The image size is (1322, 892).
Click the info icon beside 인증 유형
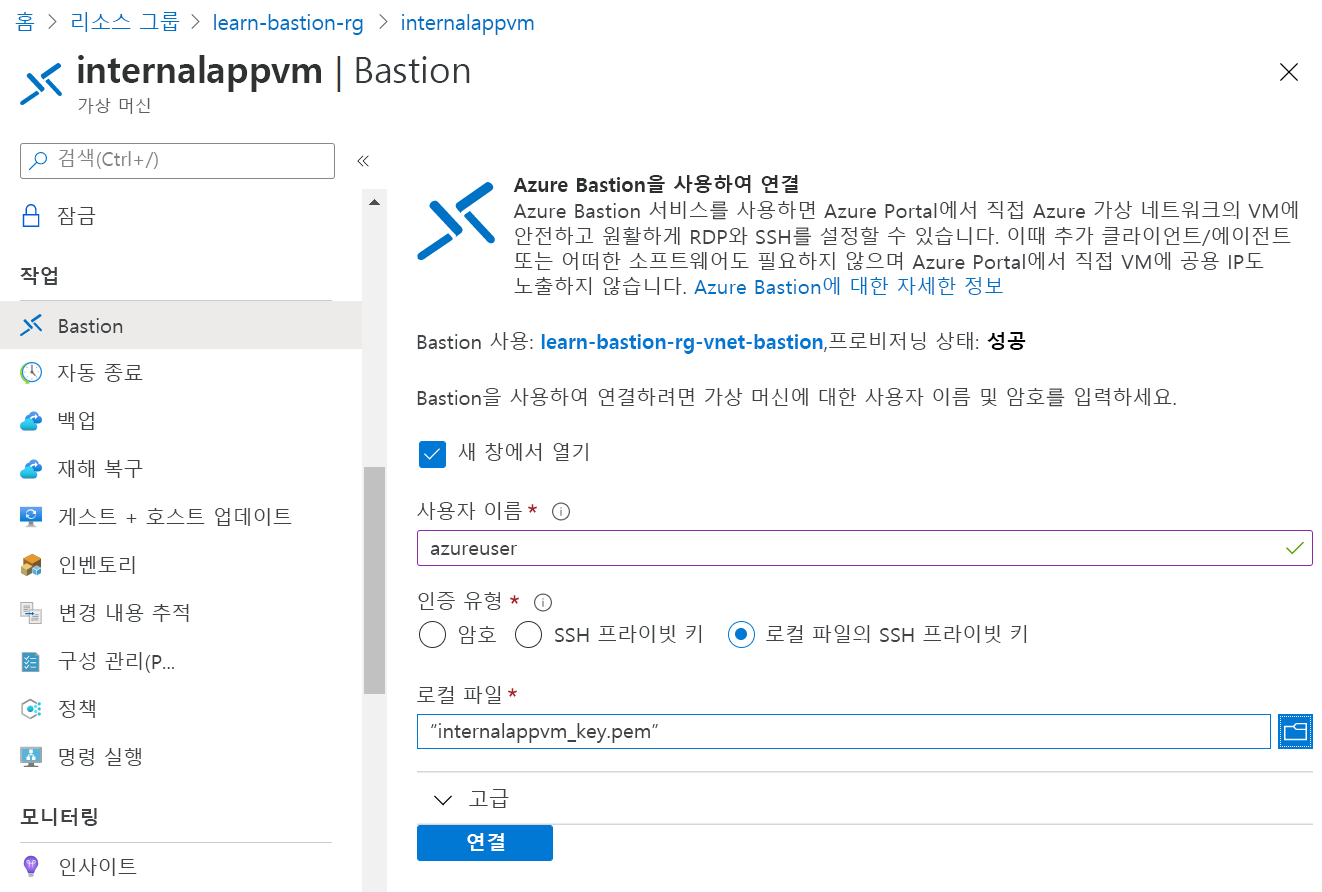pyautogui.click(x=543, y=602)
